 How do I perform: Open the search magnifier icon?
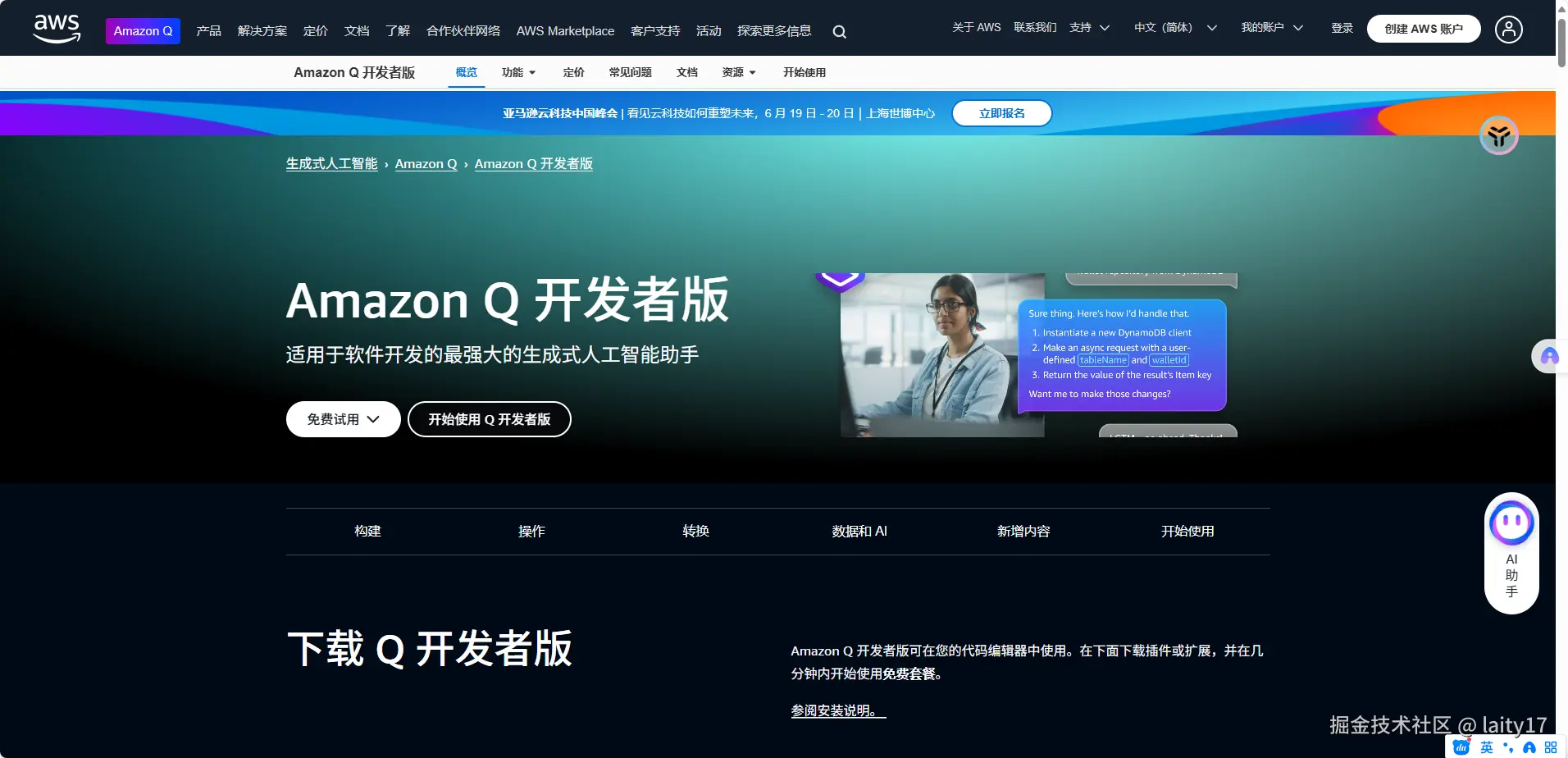point(839,32)
